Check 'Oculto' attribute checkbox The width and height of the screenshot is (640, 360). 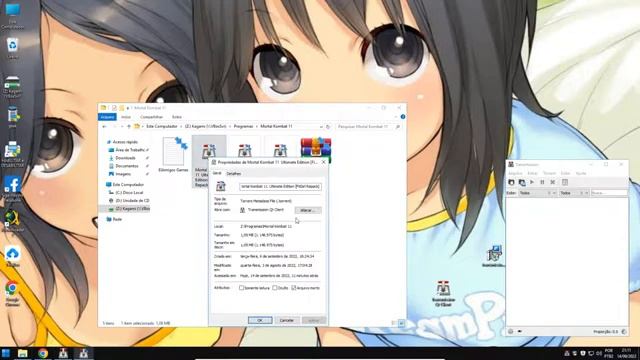coord(275,288)
